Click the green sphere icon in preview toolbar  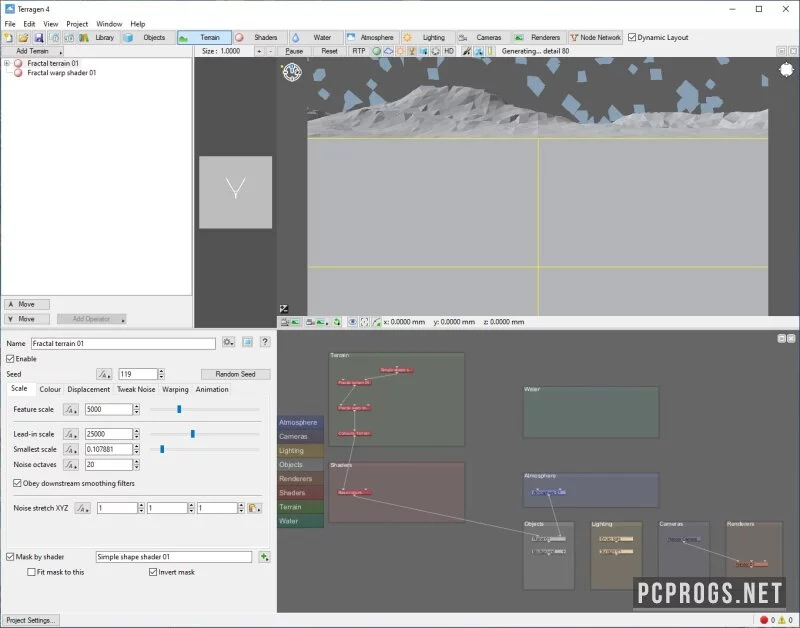pyautogui.click(x=377, y=51)
